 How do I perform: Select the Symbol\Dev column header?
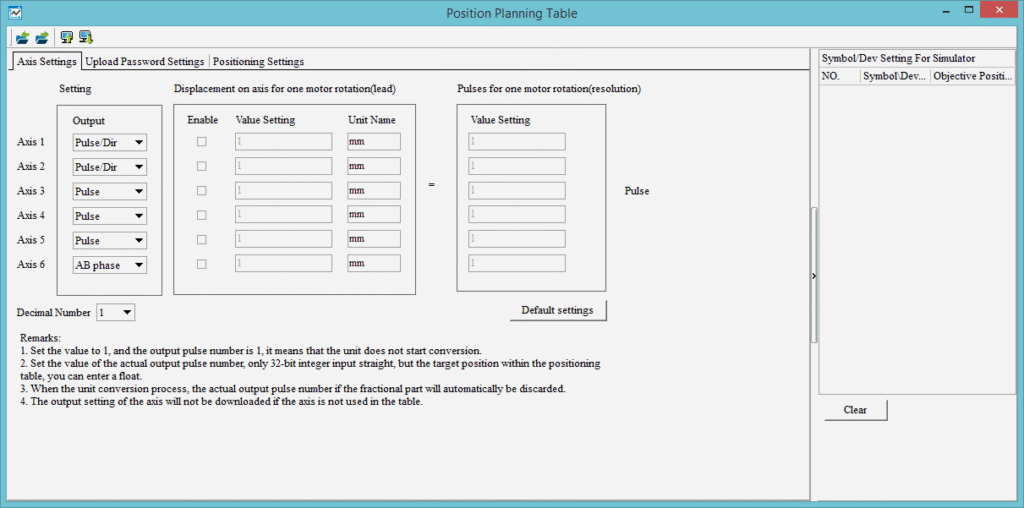click(x=894, y=76)
